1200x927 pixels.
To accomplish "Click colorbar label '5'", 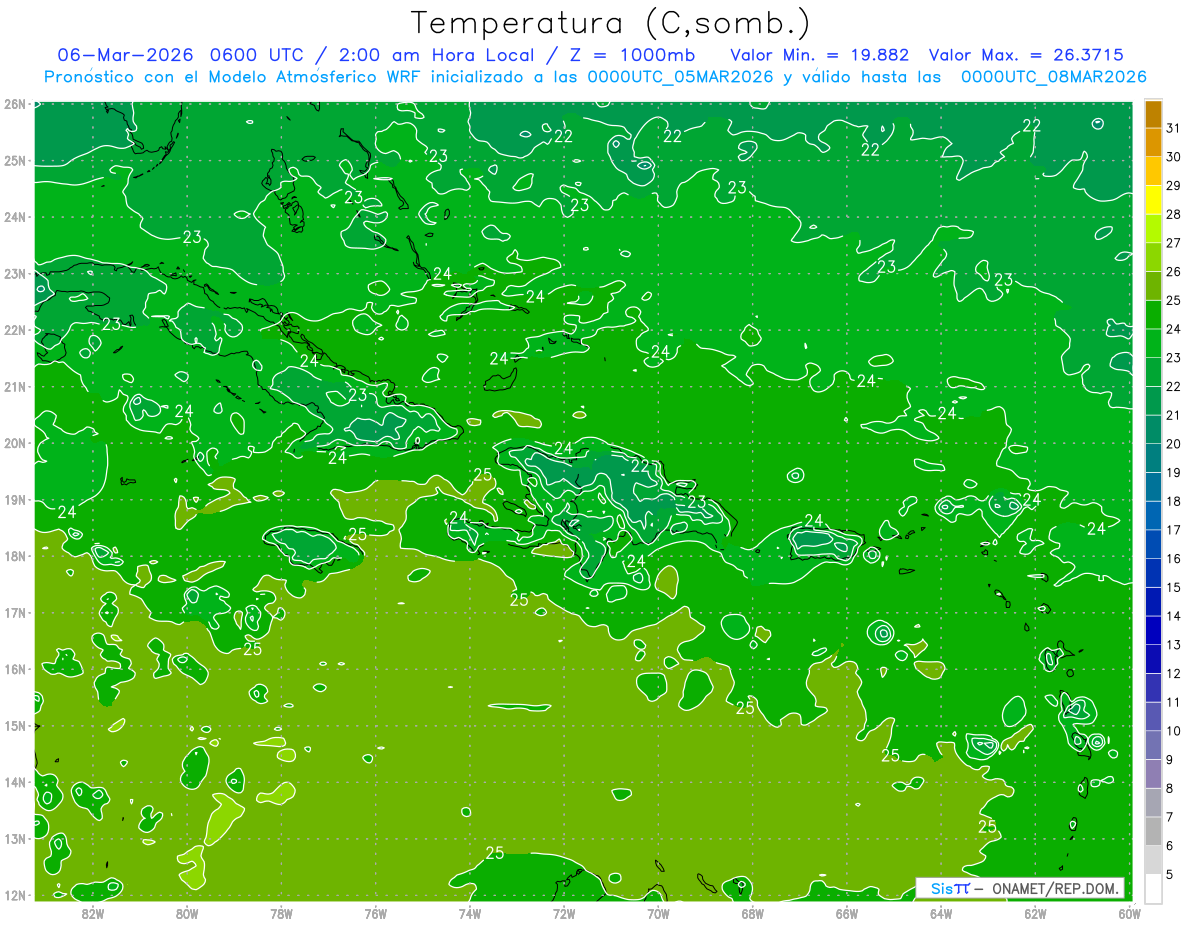I will (1170, 874).
